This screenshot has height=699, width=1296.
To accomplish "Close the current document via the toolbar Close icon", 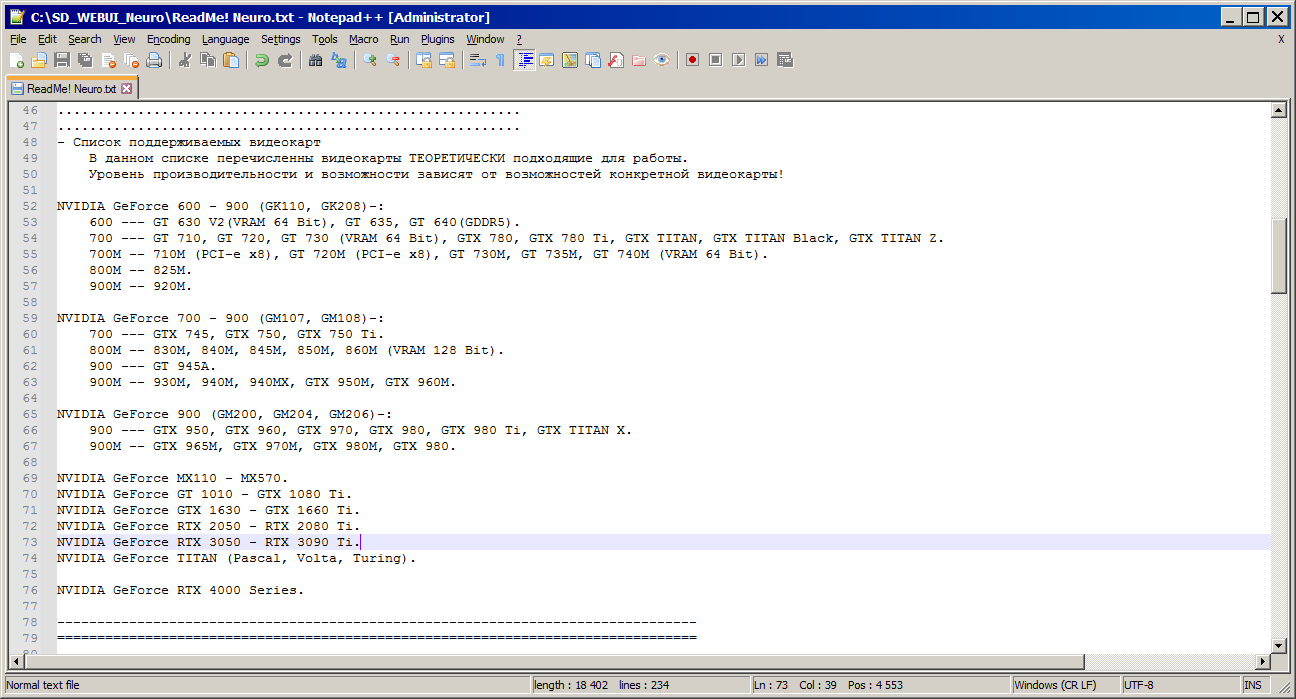I will [107, 60].
